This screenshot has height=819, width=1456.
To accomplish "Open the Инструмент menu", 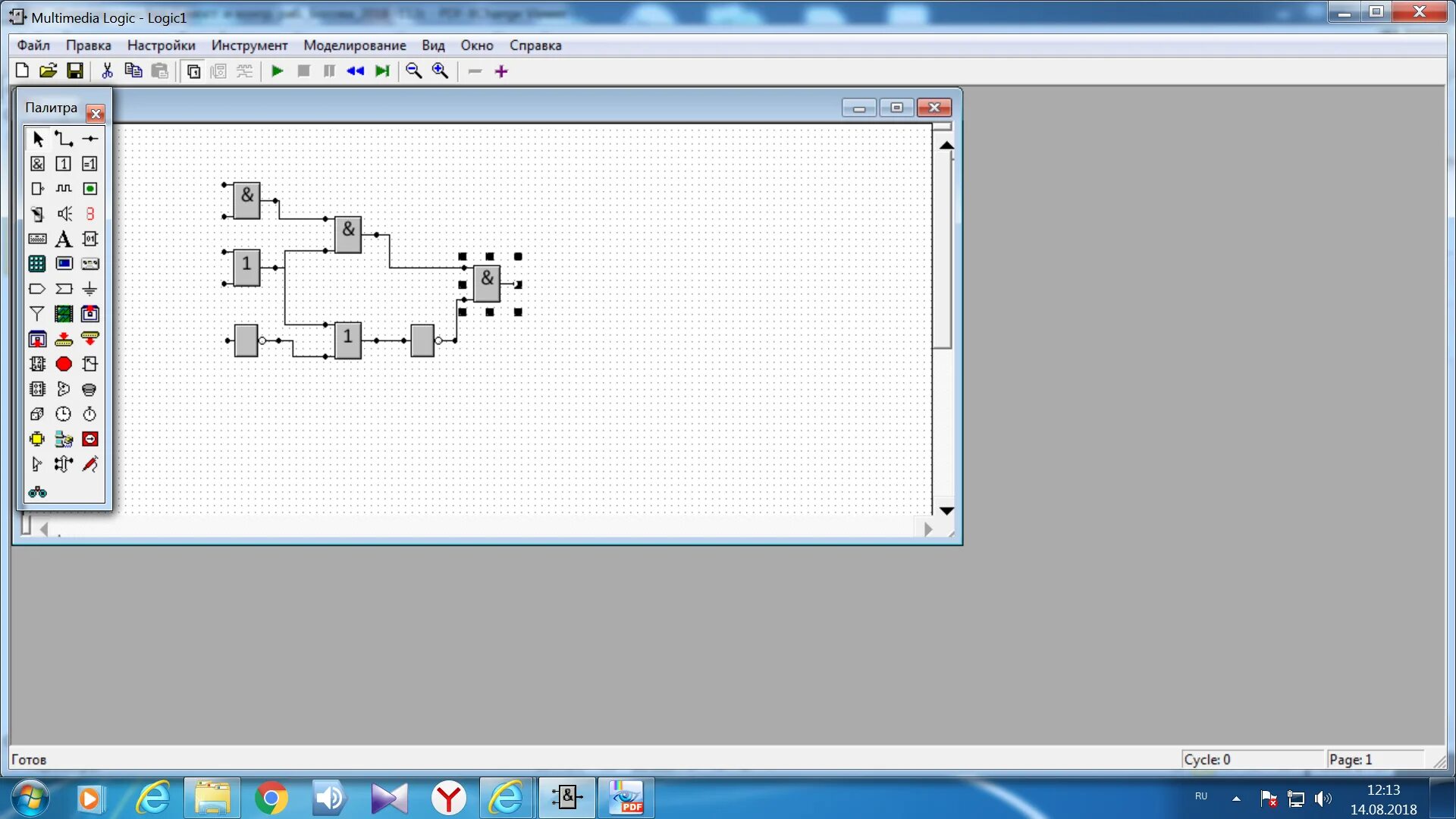I will (x=249, y=45).
